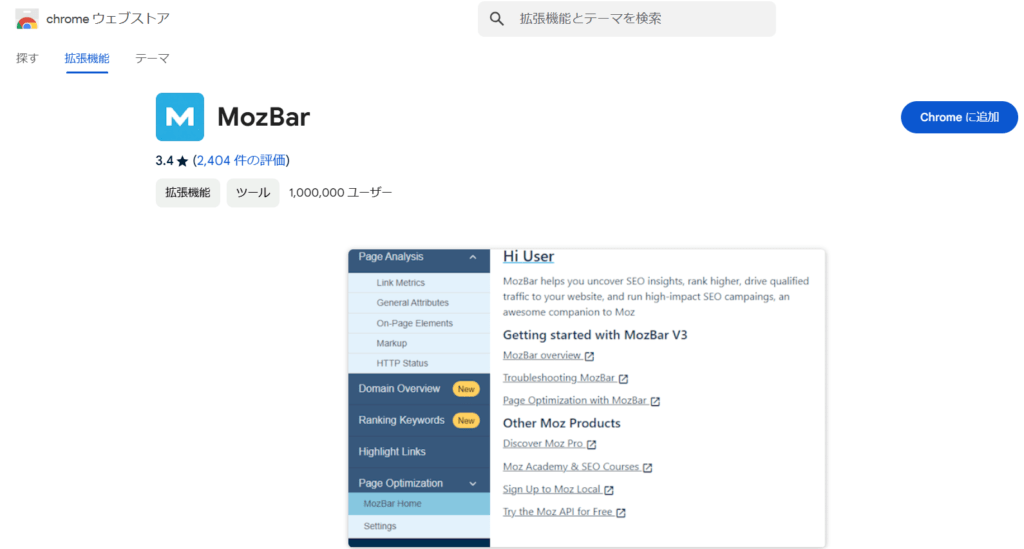The height and width of the screenshot is (549, 1024).
Task: Expand the Page Optimization section chevron
Action: point(472,484)
